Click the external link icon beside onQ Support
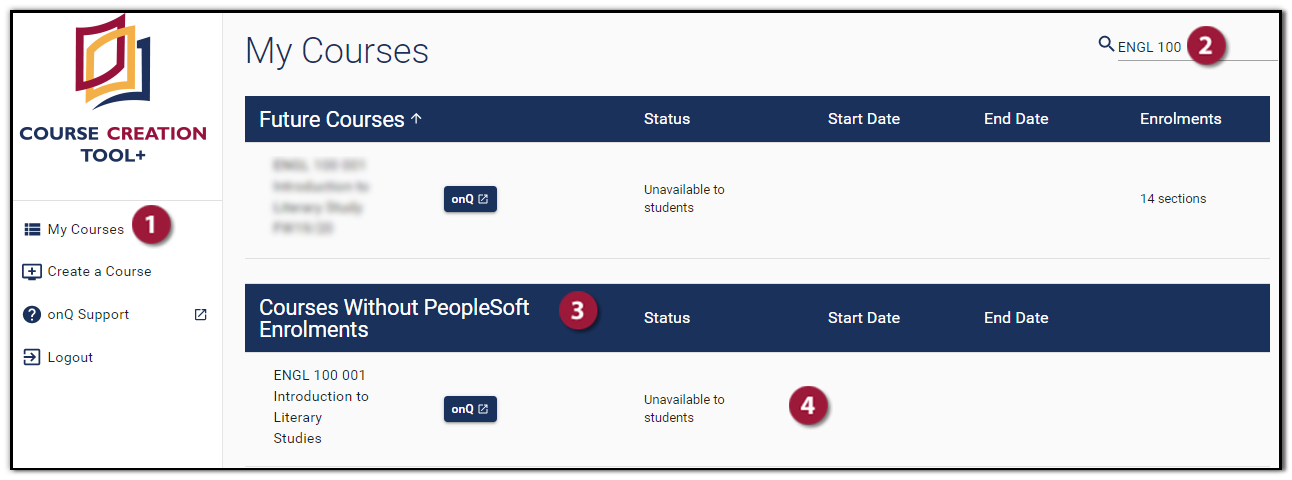Viewport: 1292px width, 480px height. (x=201, y=315)
